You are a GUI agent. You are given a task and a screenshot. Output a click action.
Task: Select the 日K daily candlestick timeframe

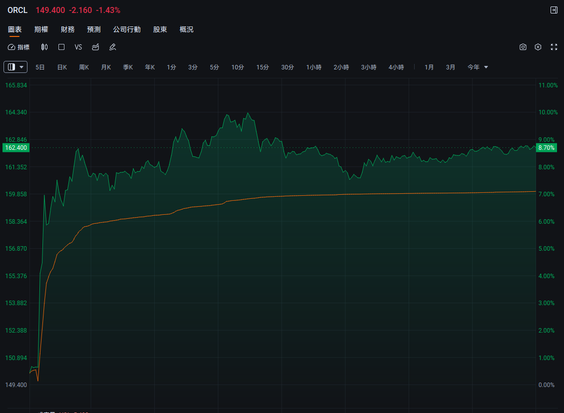coord(62,67)
